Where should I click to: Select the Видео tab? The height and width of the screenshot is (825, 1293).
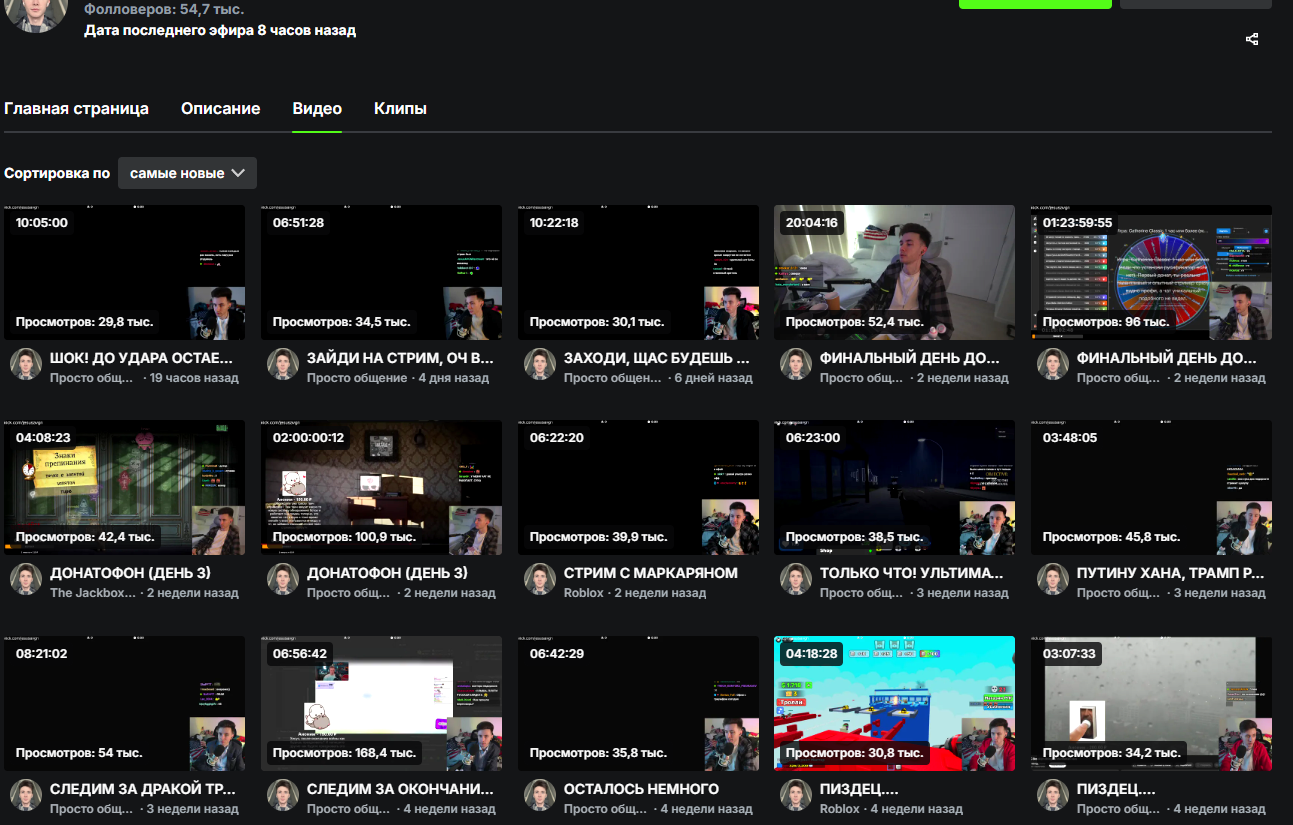pos(317,109)
